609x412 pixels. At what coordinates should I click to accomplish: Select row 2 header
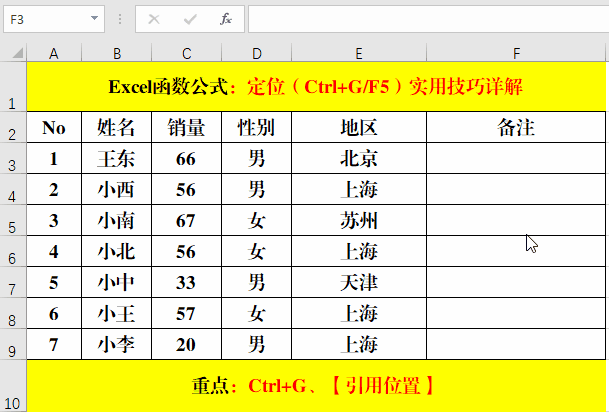[x=13, y=127]
